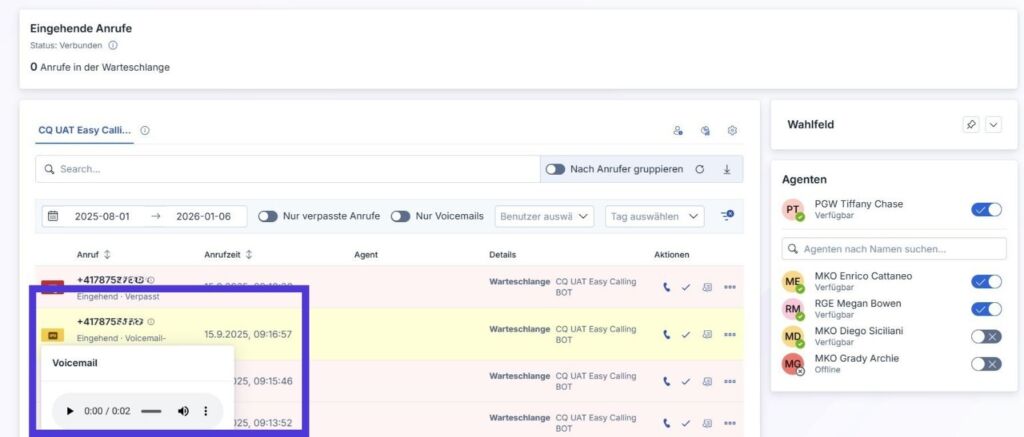Open more actions for Eingehend · Verpasst row

coord(729,287)
